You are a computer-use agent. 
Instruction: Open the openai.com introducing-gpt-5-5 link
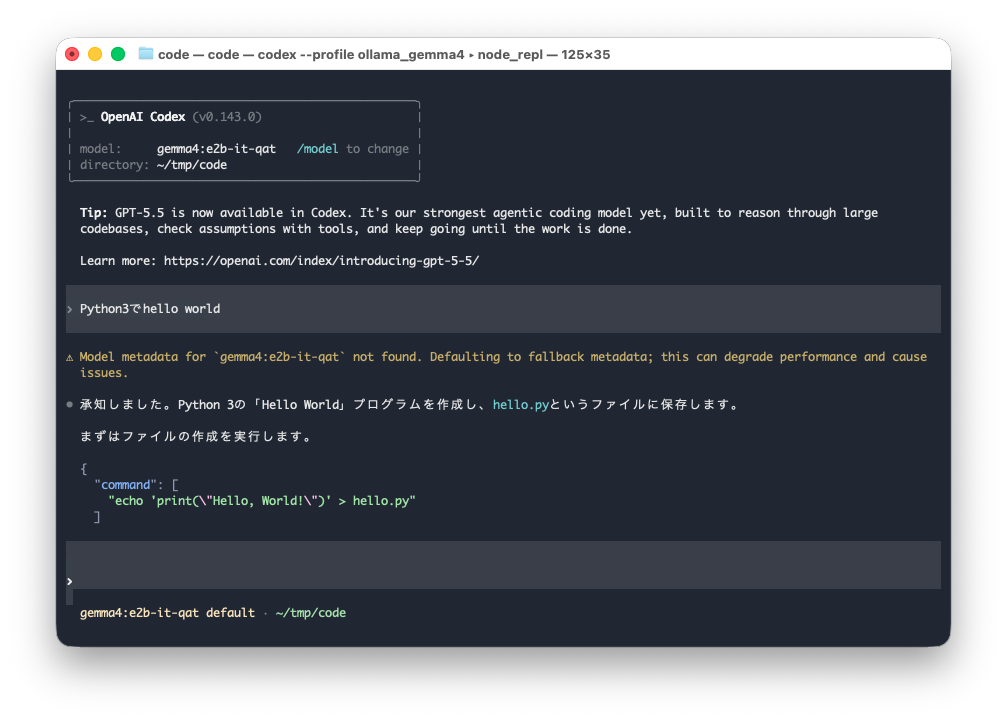tap(321, 261)
